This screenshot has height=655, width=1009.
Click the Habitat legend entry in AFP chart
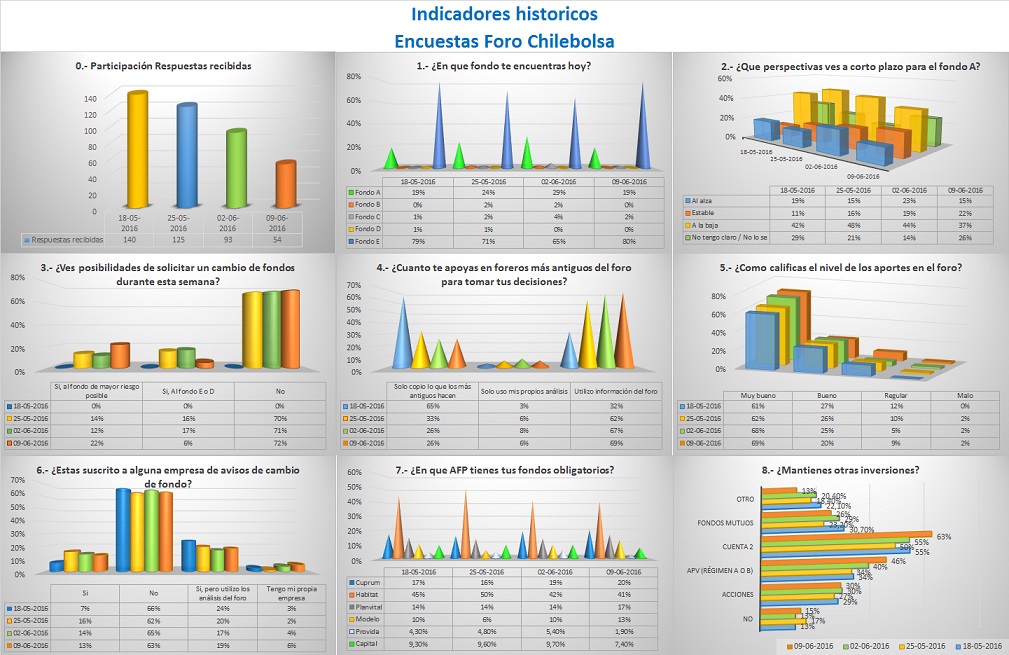(x=364, y=595)
